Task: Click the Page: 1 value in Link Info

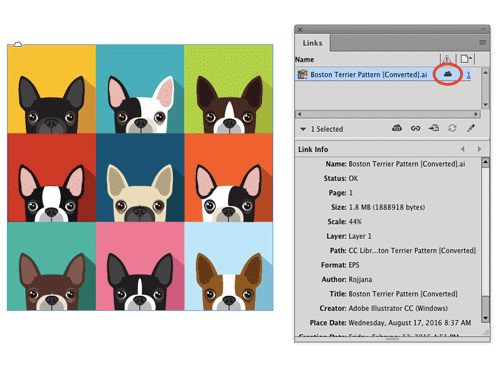Action: click(351, 193)
